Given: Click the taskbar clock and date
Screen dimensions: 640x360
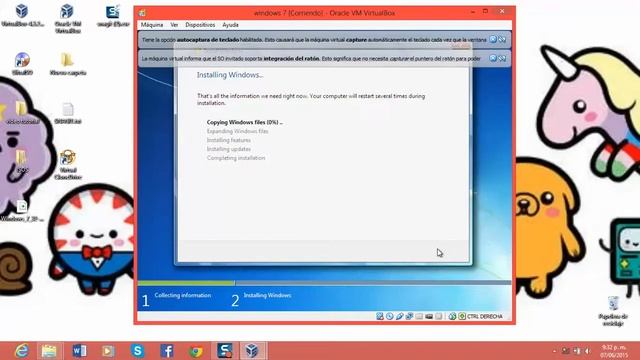Looking at the screenshot, I should click(614, 351).
